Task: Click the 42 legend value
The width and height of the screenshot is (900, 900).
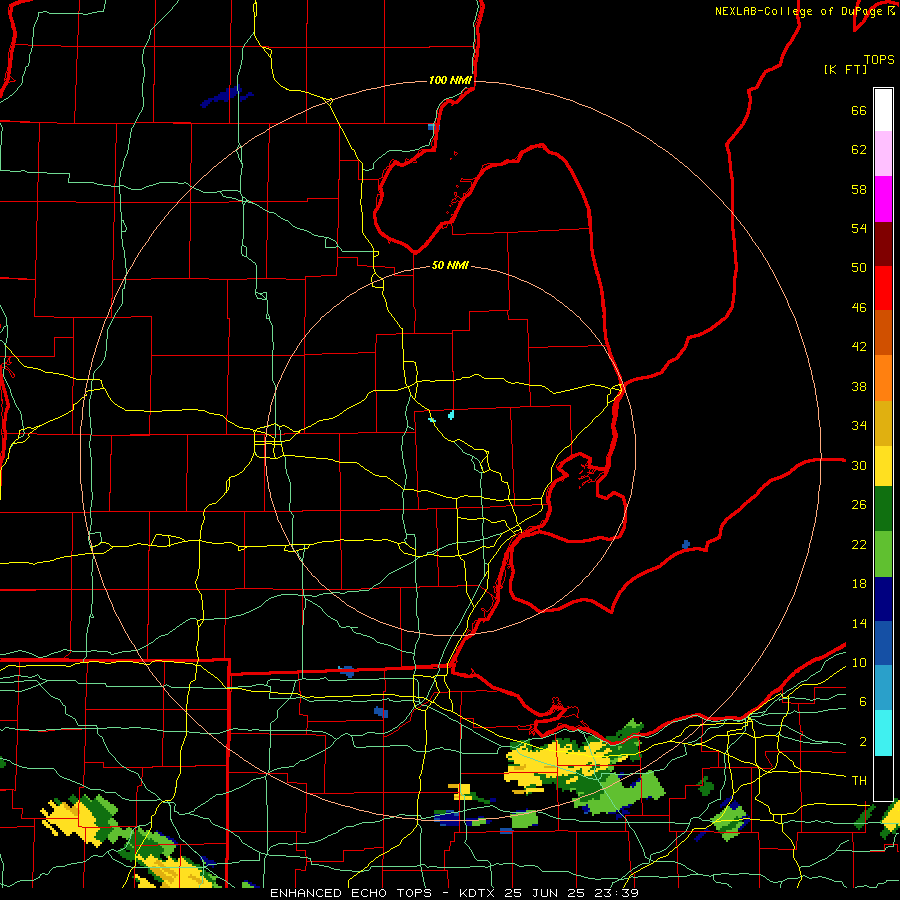Action: pos(859,347)
